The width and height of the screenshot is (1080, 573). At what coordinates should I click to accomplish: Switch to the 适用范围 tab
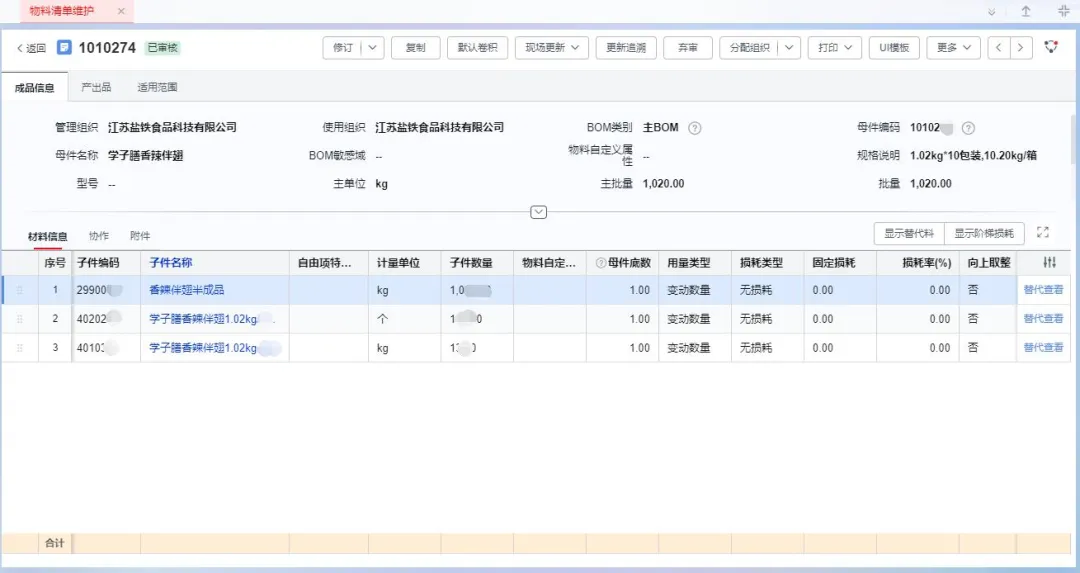pyautogui.click(x=157, y=87)
